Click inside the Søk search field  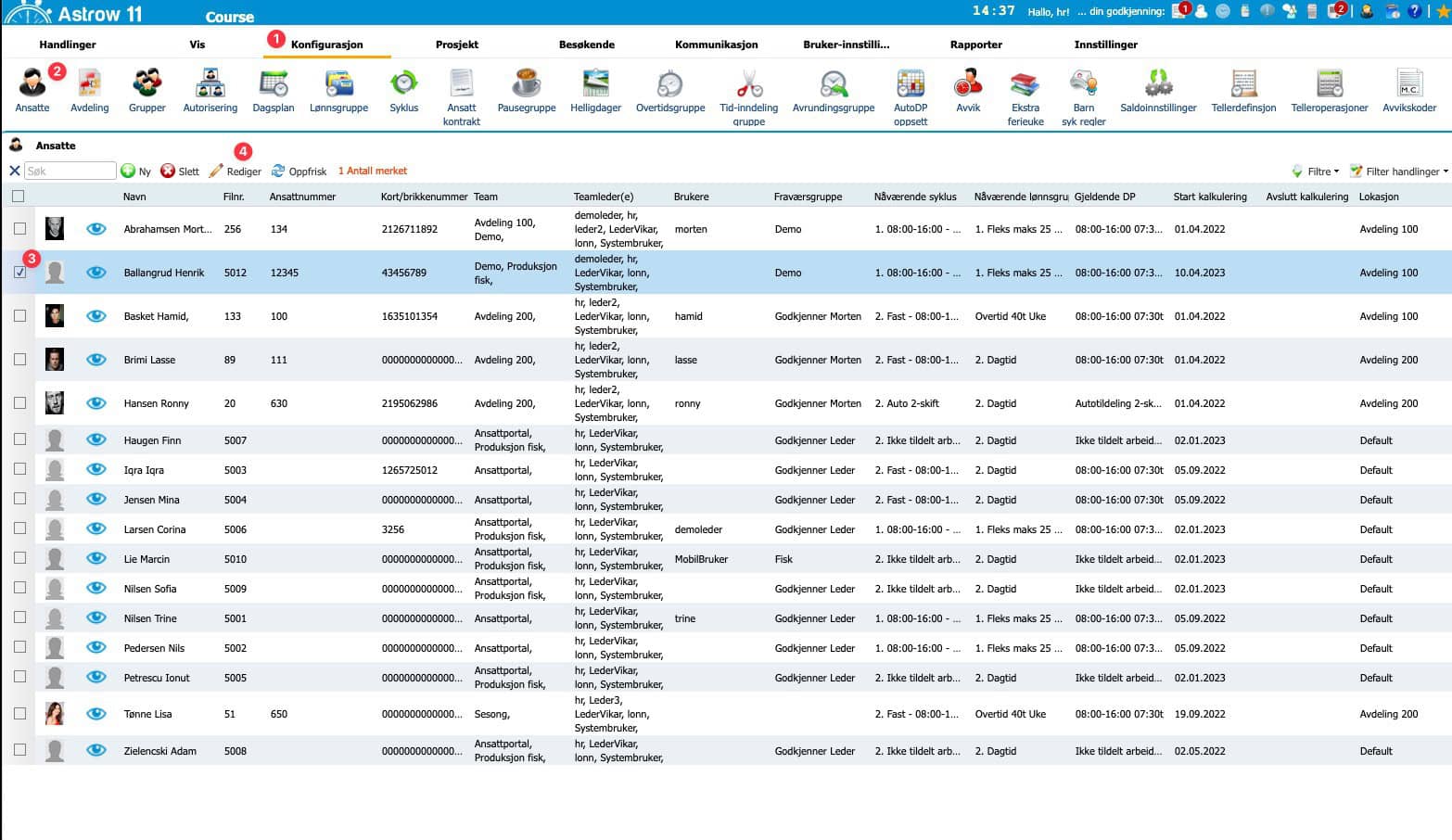tap(70, 171)
